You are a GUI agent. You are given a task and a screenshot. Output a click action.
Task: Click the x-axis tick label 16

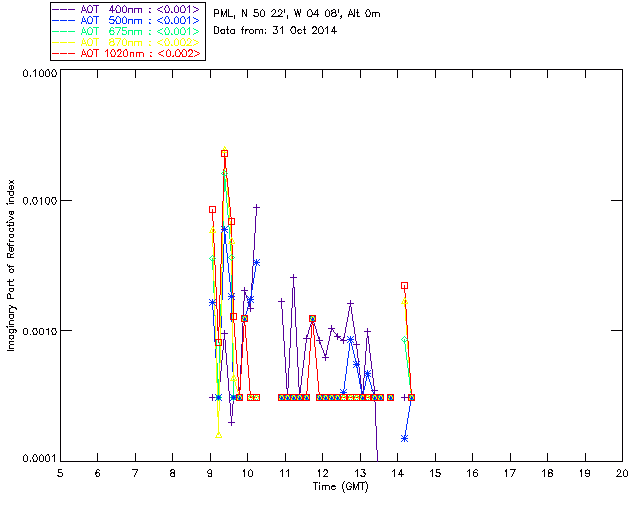coord(473,473)
